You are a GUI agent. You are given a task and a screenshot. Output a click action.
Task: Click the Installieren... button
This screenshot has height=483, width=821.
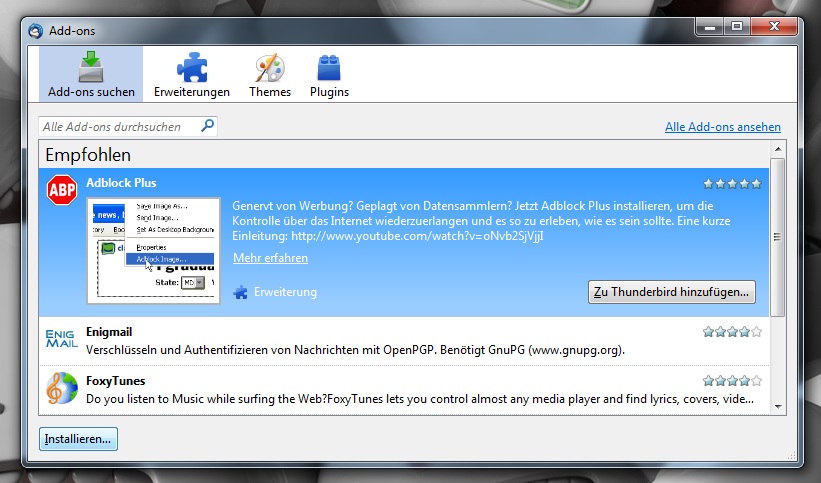click(78, 438)
